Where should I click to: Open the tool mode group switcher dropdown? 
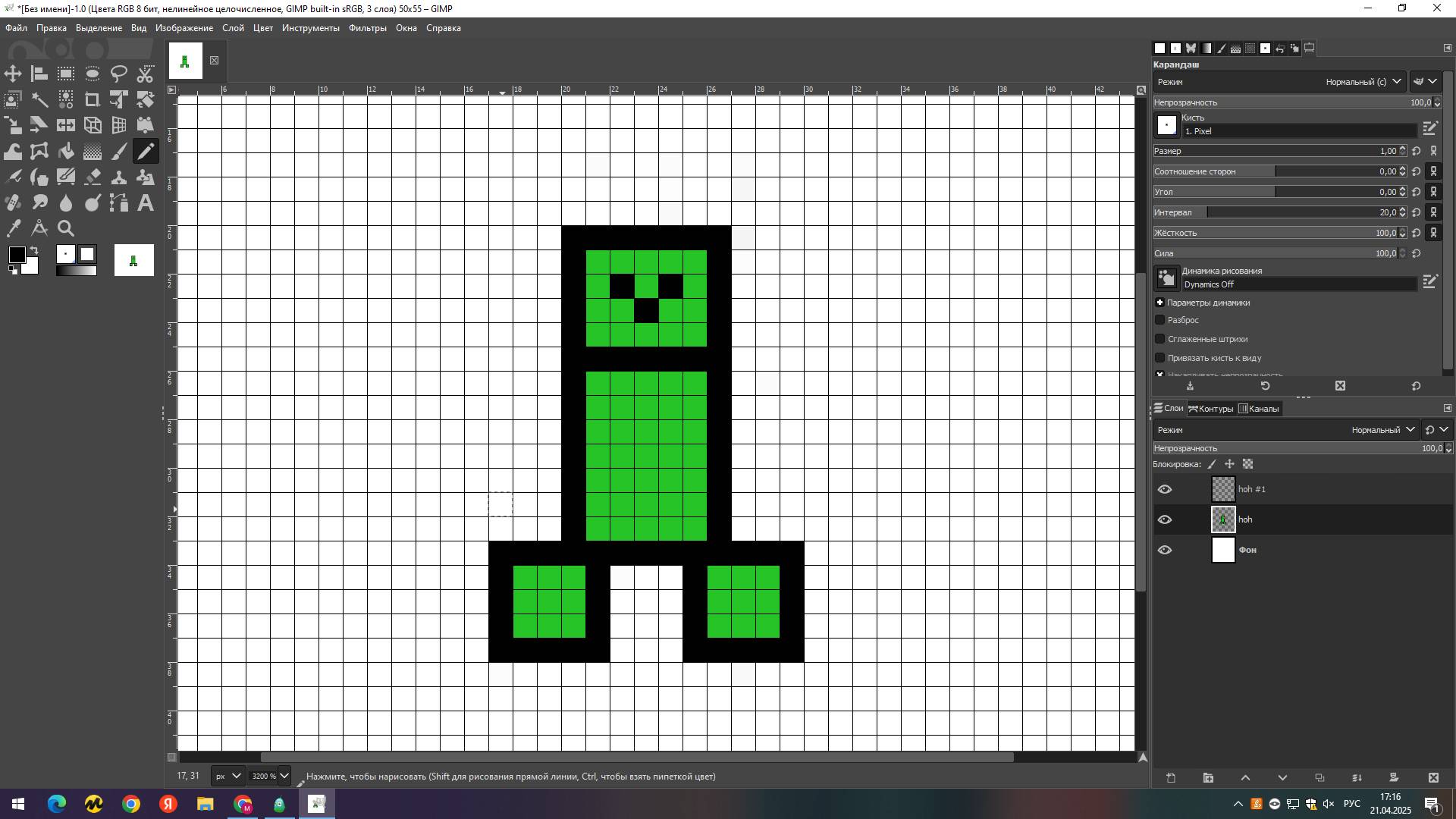pyautogui.click(x=1425, y=82)
